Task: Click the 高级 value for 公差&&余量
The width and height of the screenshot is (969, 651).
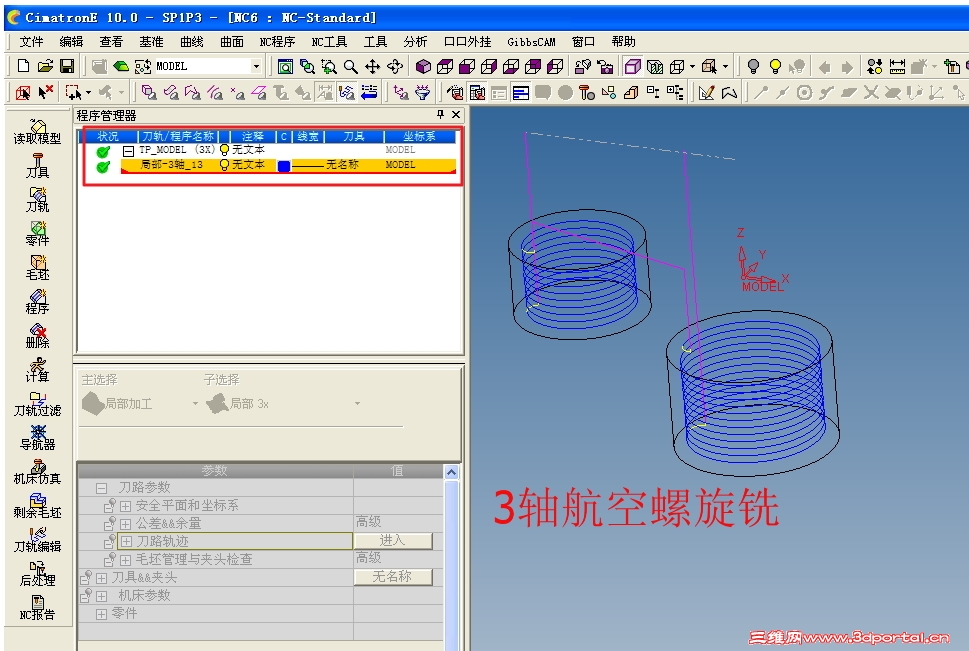Action: click(369, 522)
